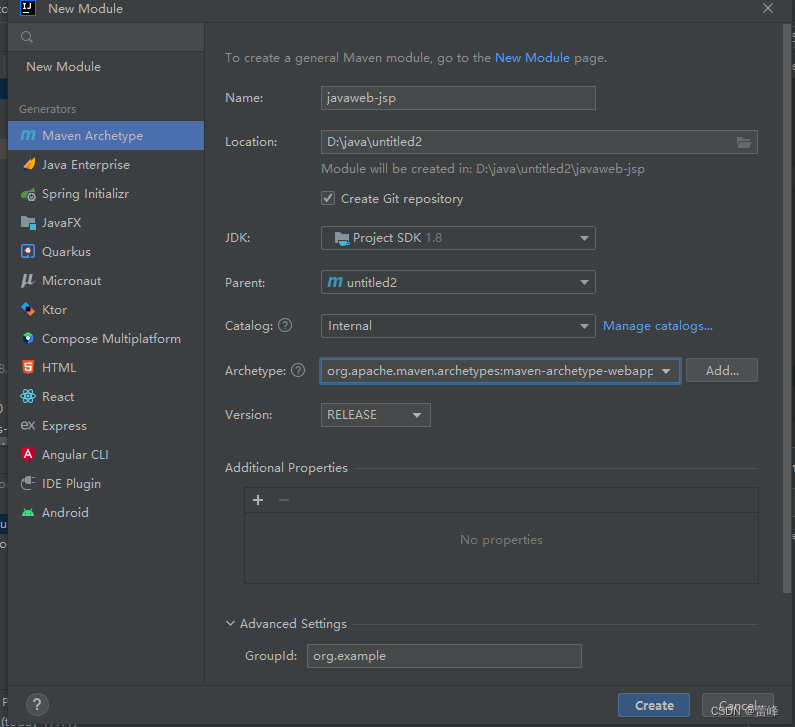Screen dimensions: 795x727
Task: Select the Quarkus generator icon
Action: (28, 251)
